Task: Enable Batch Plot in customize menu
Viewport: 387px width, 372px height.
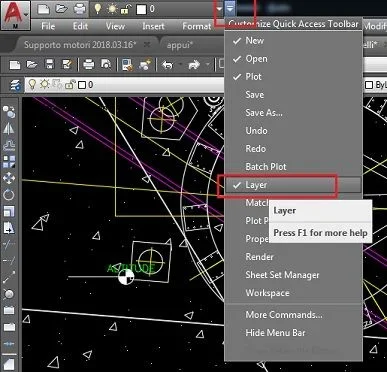Action: tap(293, 167)
